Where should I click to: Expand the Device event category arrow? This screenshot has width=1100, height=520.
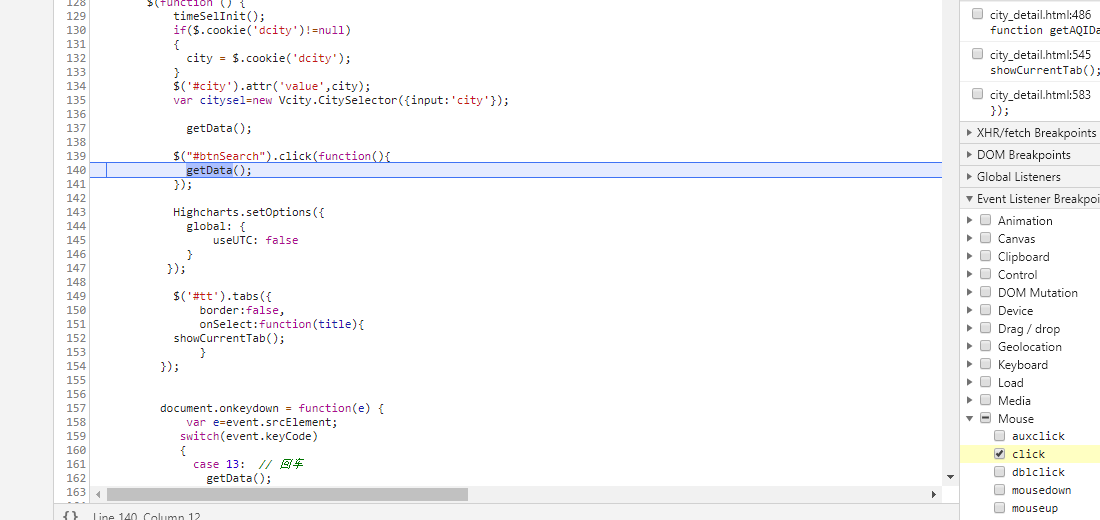coord(970,310)
